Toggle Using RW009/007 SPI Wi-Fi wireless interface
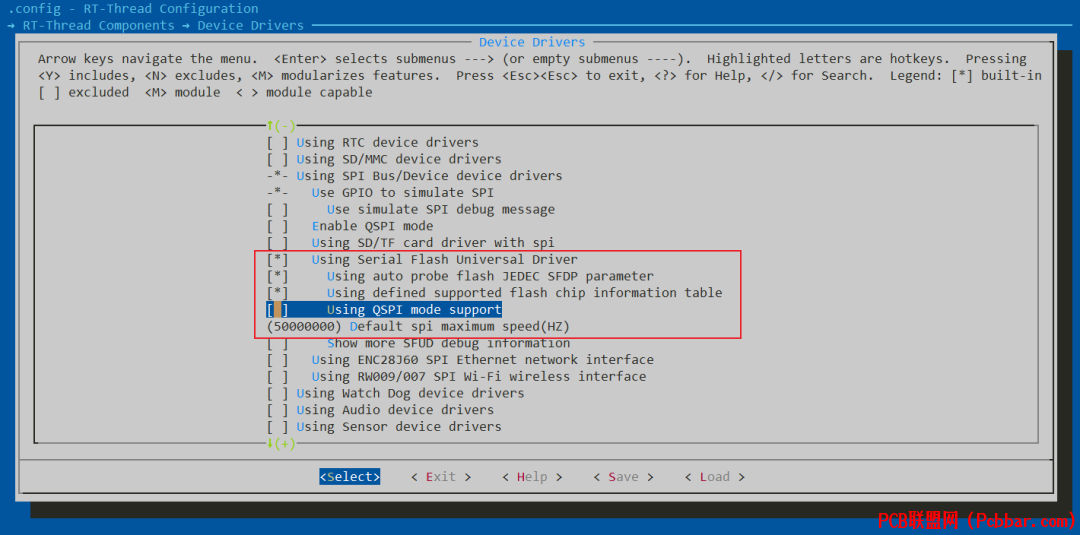 [x=278, y=377]
